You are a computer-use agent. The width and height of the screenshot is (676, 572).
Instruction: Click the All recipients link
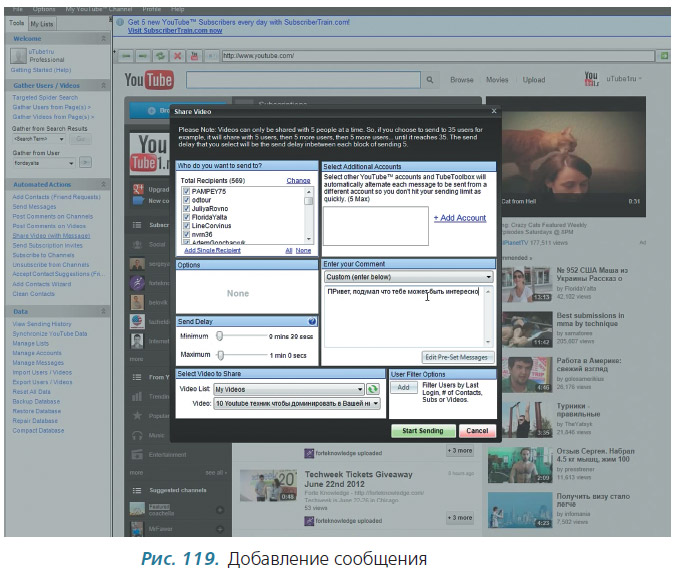(x=289, y=250)
